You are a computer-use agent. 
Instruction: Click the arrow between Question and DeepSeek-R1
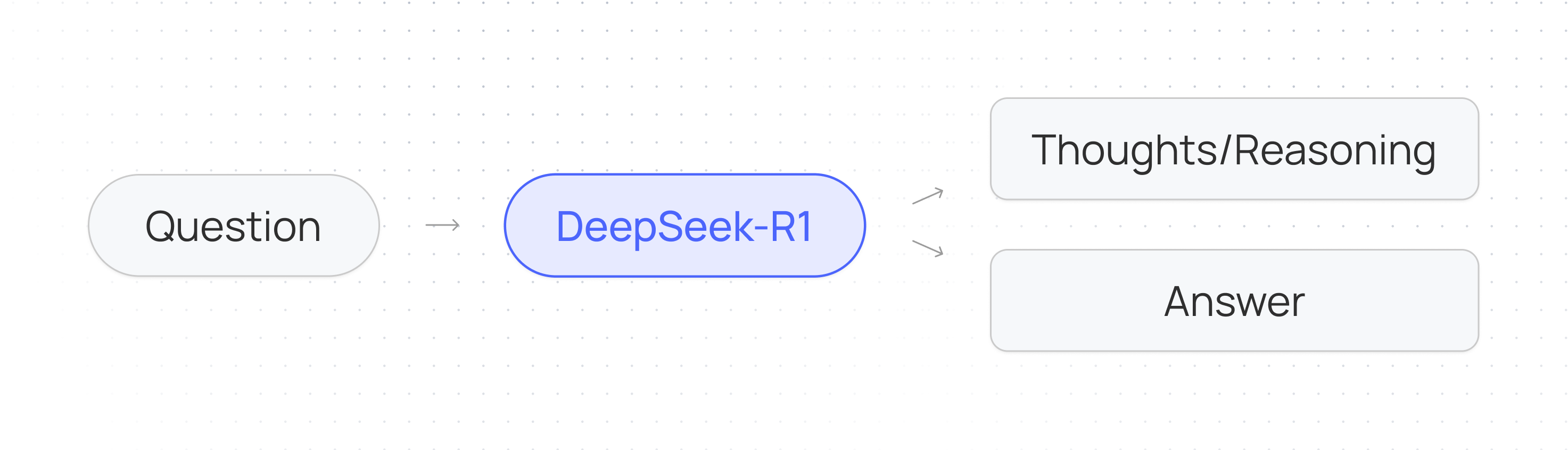442,225
